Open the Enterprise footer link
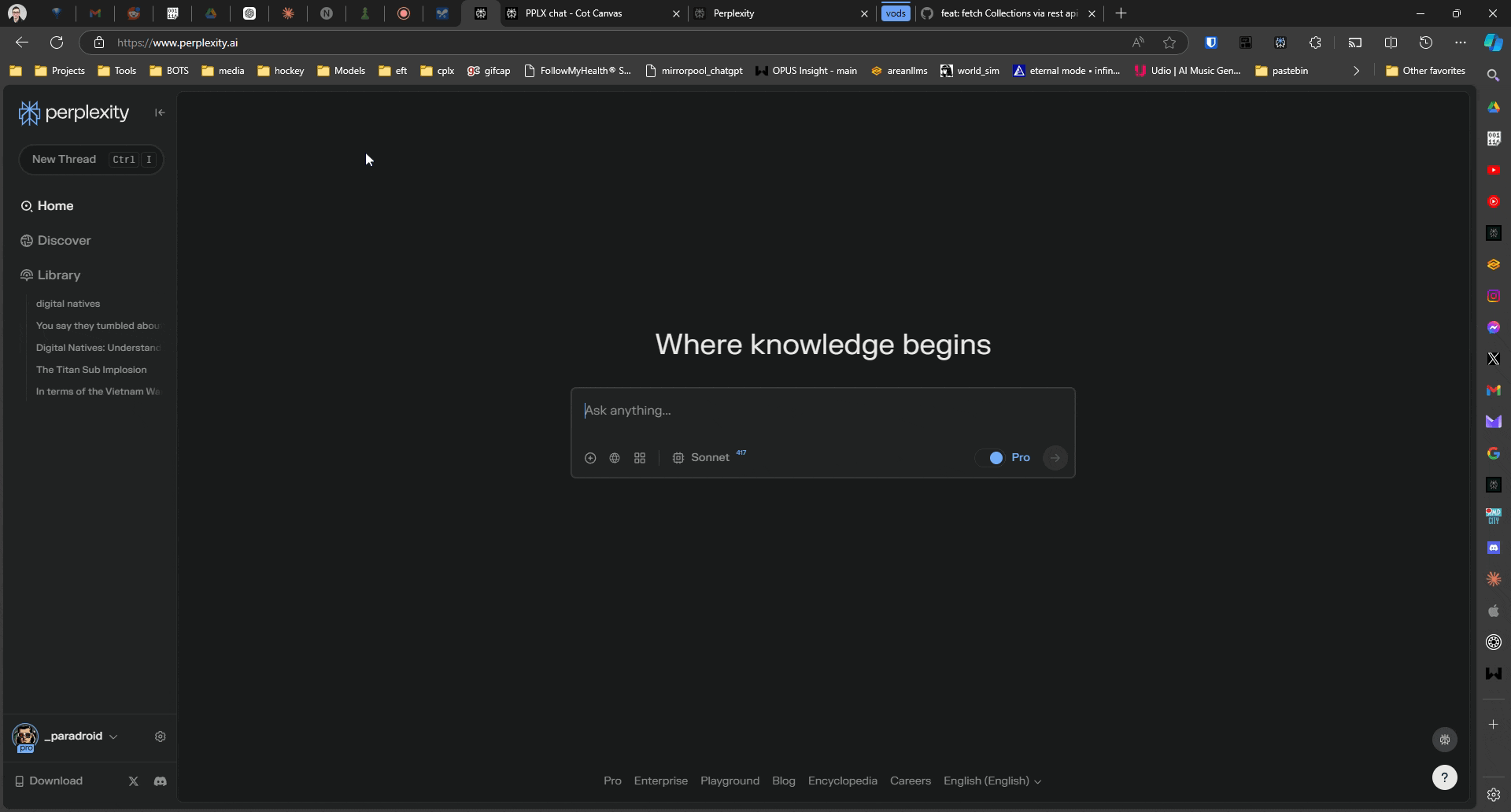1511x812 pixels. (x=661, y=781)
